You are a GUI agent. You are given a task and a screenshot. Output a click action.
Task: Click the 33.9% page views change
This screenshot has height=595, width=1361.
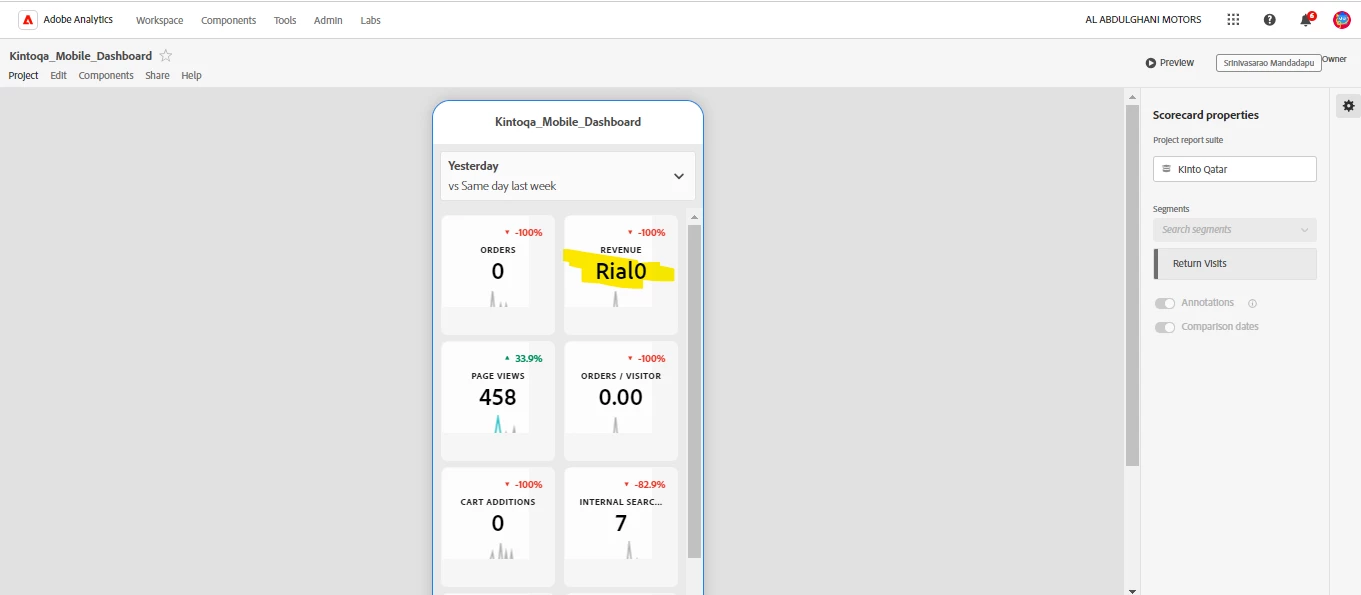point(529,358)
